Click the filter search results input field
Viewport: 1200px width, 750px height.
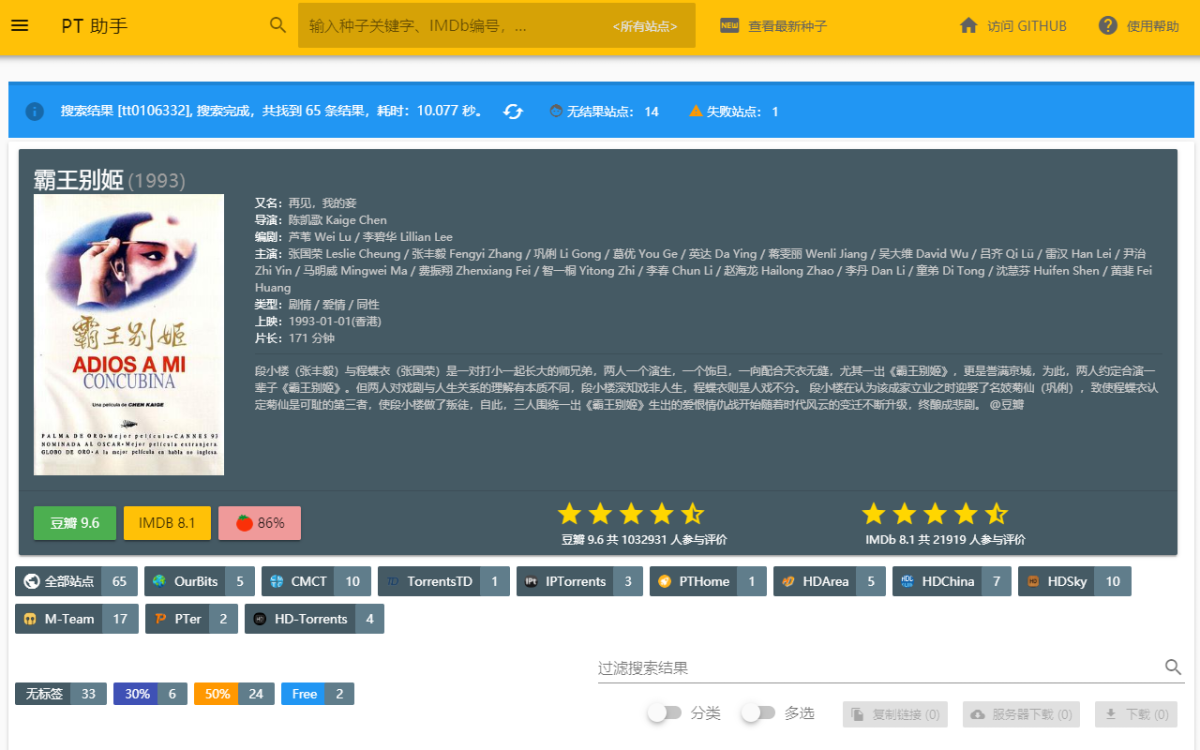pos(875,668)
